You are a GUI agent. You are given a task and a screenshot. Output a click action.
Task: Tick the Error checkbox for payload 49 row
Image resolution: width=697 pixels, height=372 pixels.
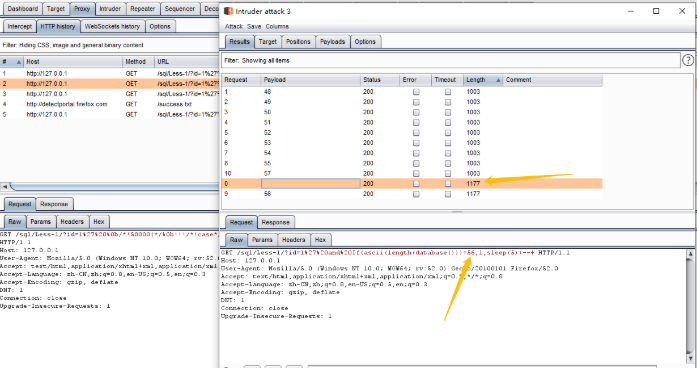(x=416, y=102)
